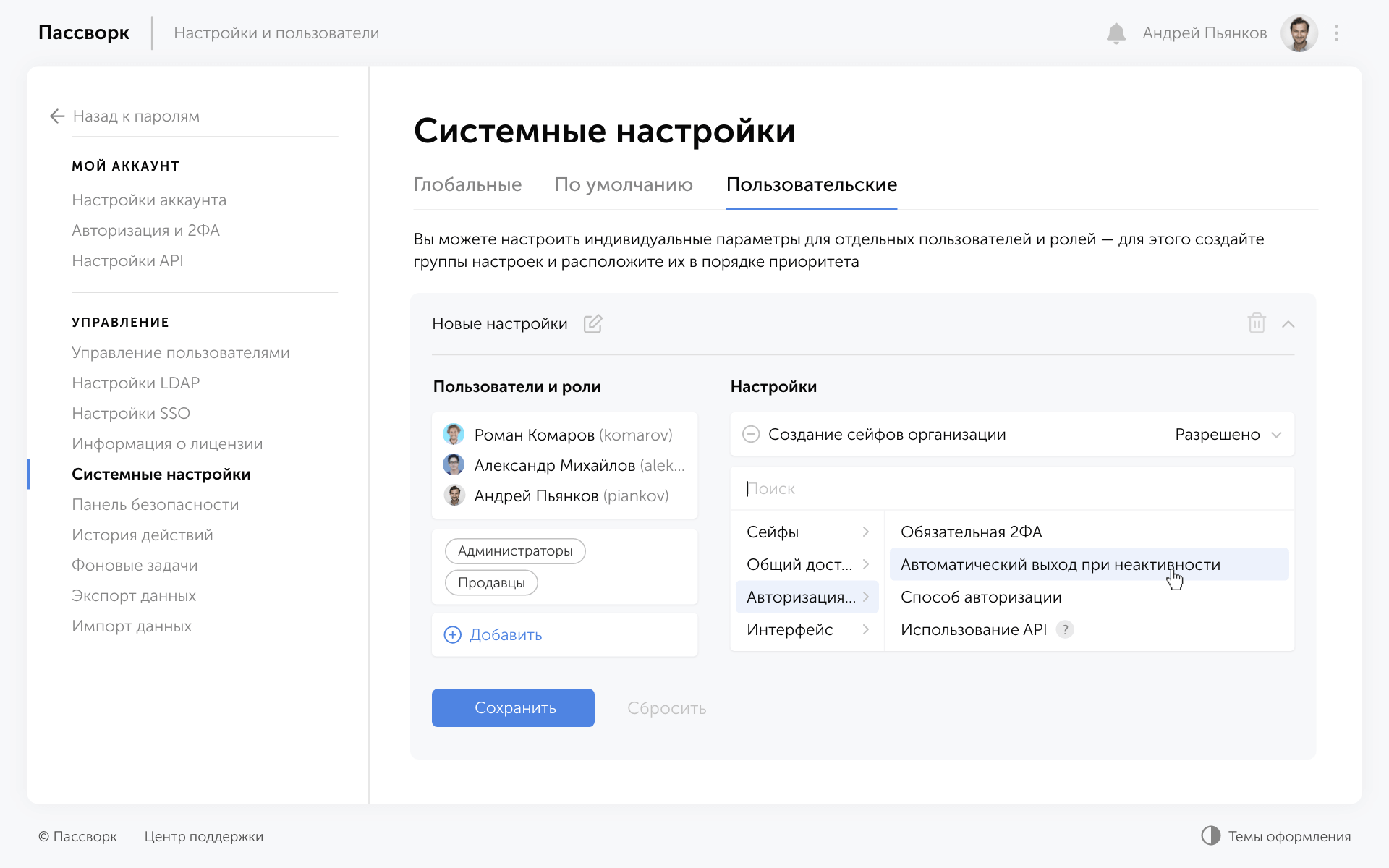Viewport: 1389px width, 868px height.
Task: Open «Настройки аккаунта» in sidebar
Action: point(149,200)
